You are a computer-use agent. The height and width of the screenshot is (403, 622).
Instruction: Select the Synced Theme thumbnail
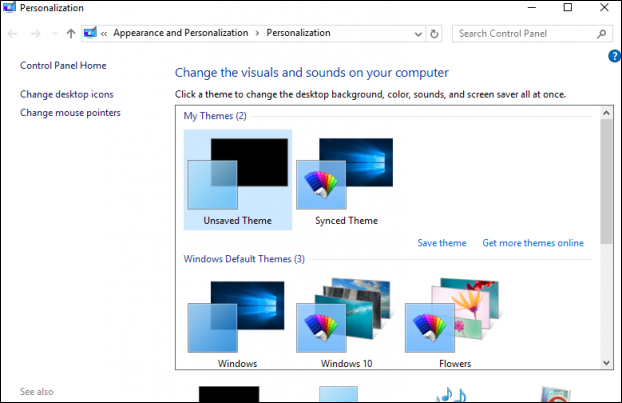tap(346, 180)
